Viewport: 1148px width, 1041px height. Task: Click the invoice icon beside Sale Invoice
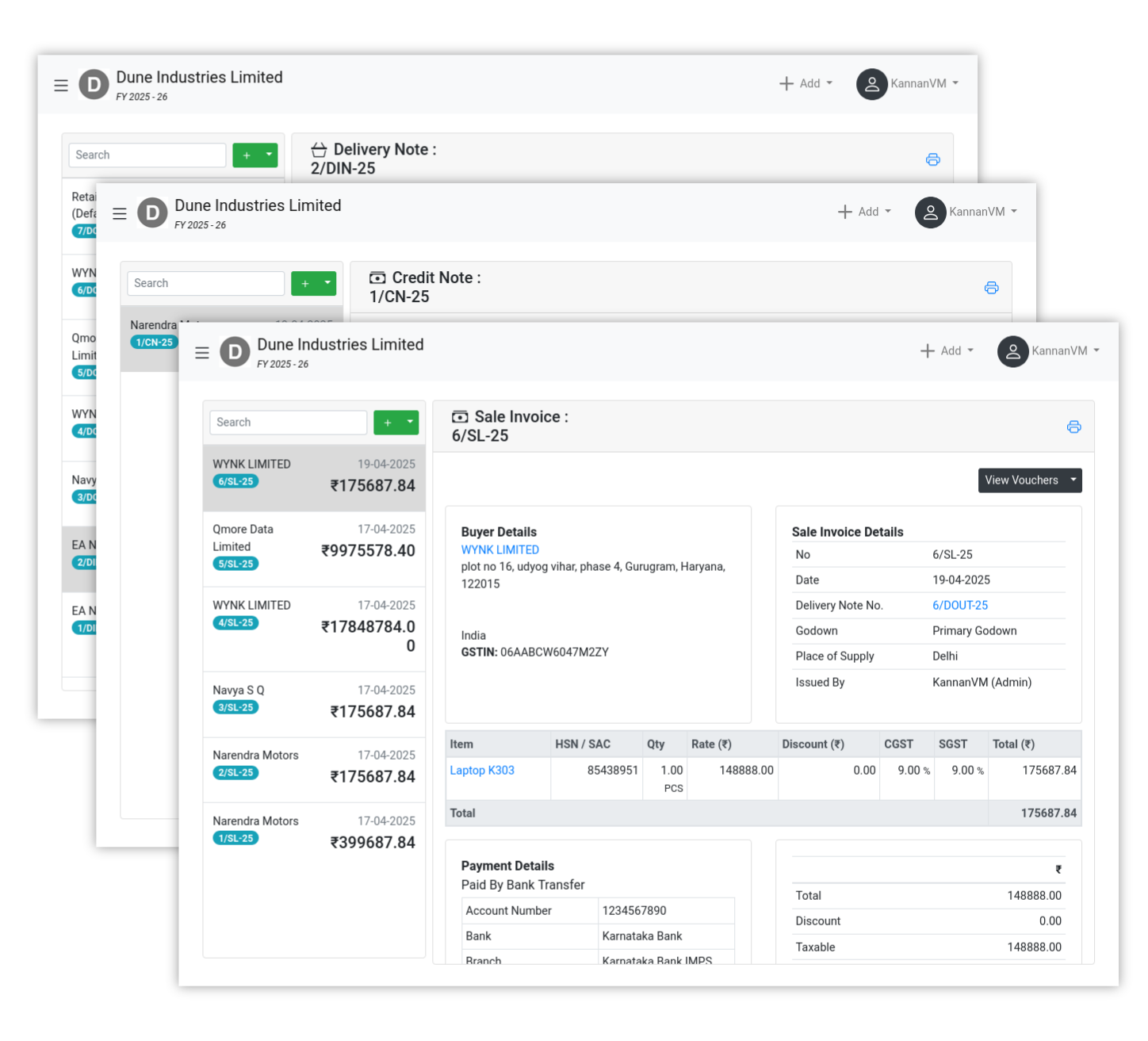click(x=460, y=416)
